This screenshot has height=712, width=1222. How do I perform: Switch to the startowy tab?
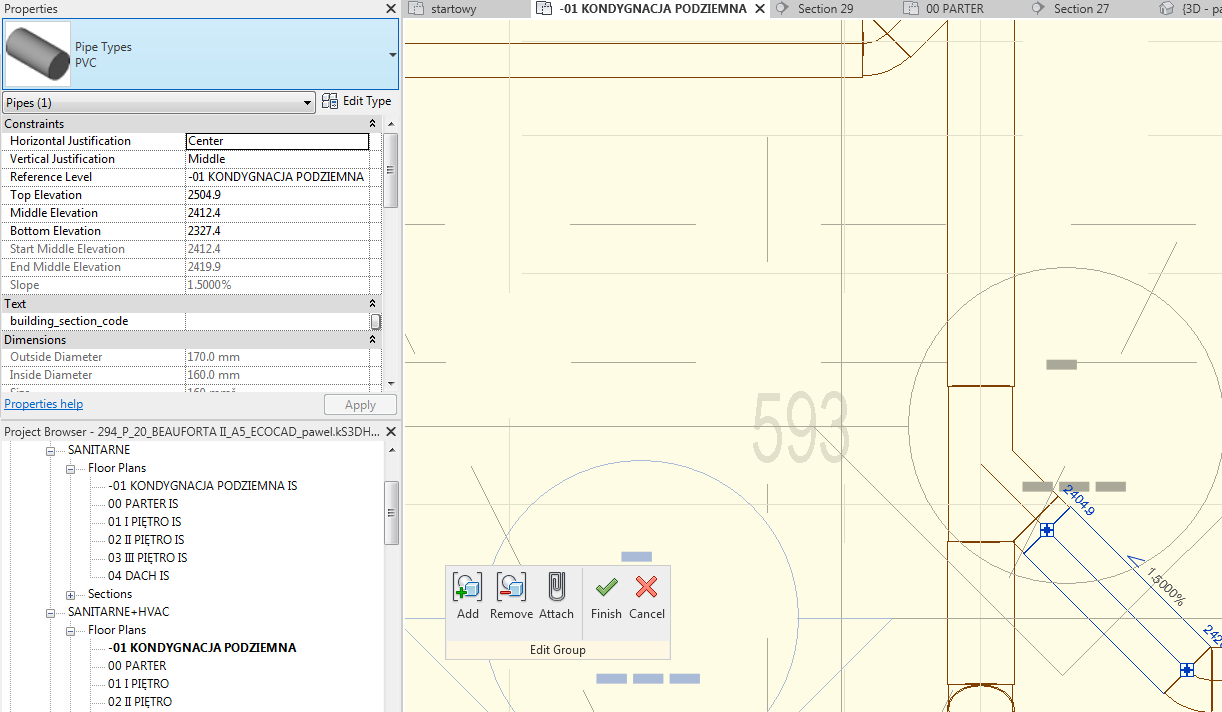pos(453,9)
